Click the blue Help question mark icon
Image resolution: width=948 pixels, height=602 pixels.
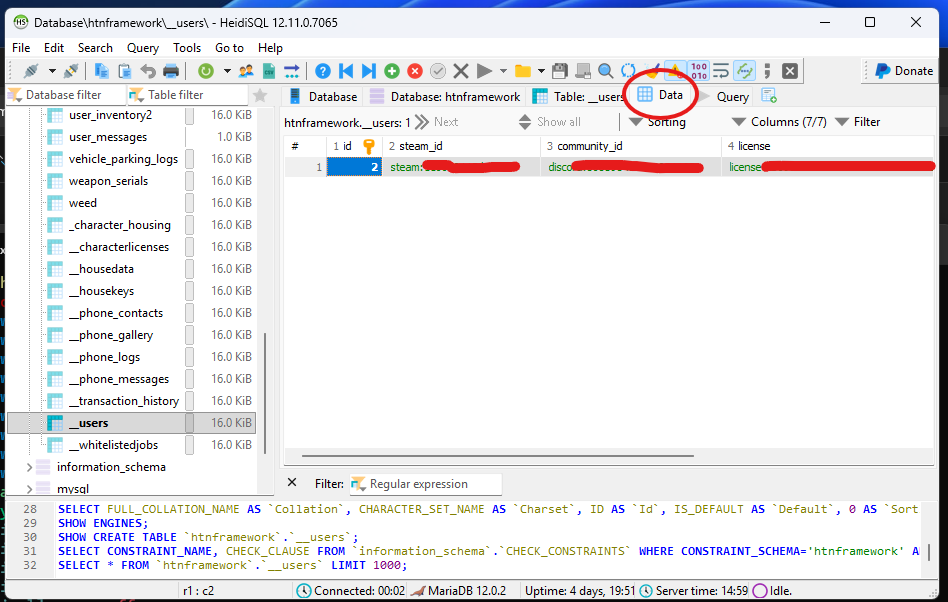[x=323, y=71]
